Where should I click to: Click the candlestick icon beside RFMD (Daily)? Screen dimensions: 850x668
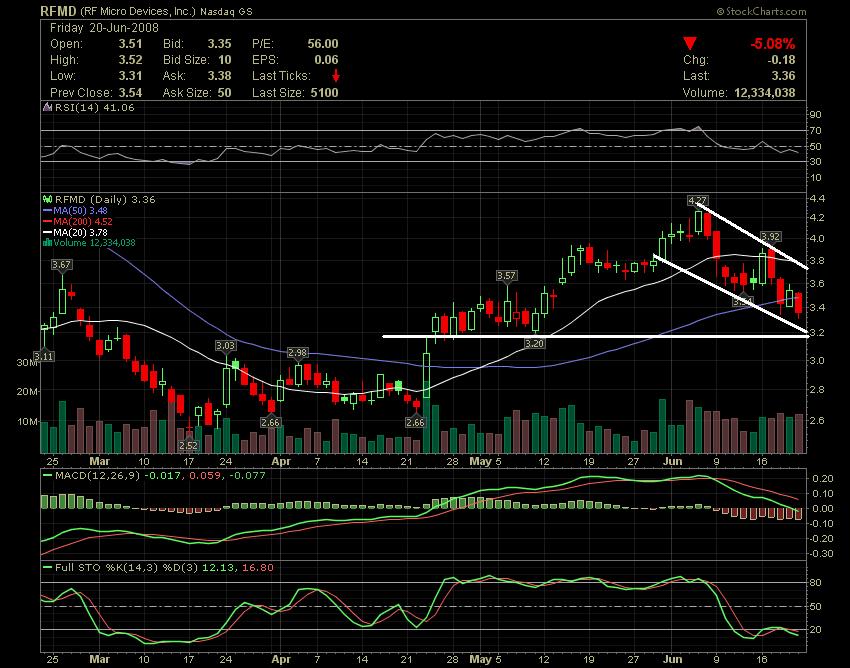[48, 199]
